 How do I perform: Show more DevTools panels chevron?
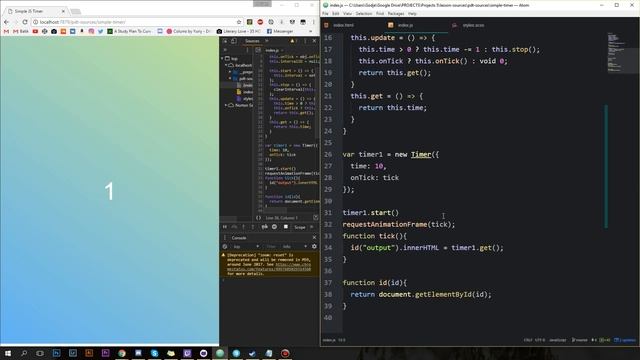tap(267, 41)
